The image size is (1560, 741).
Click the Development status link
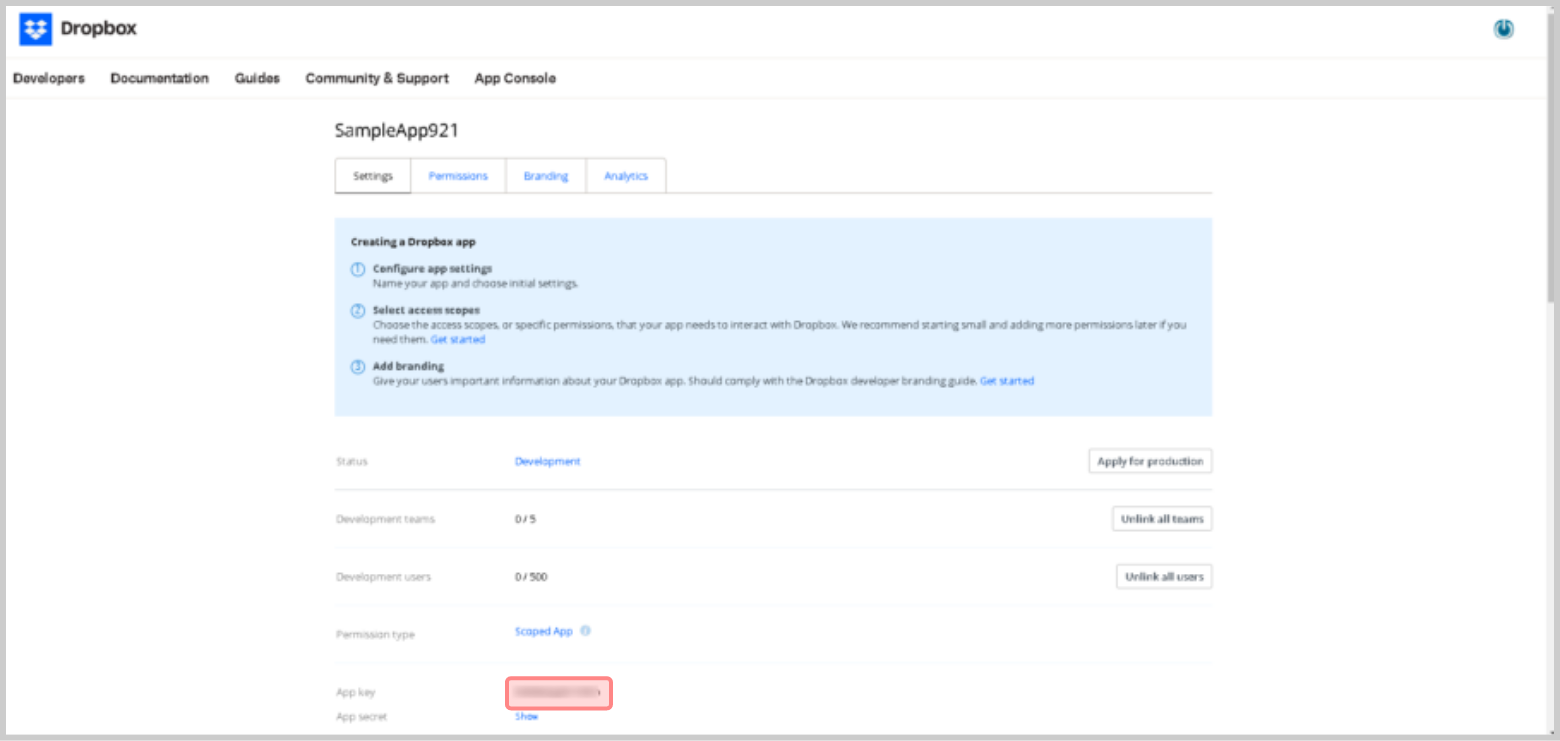(547, 461)
